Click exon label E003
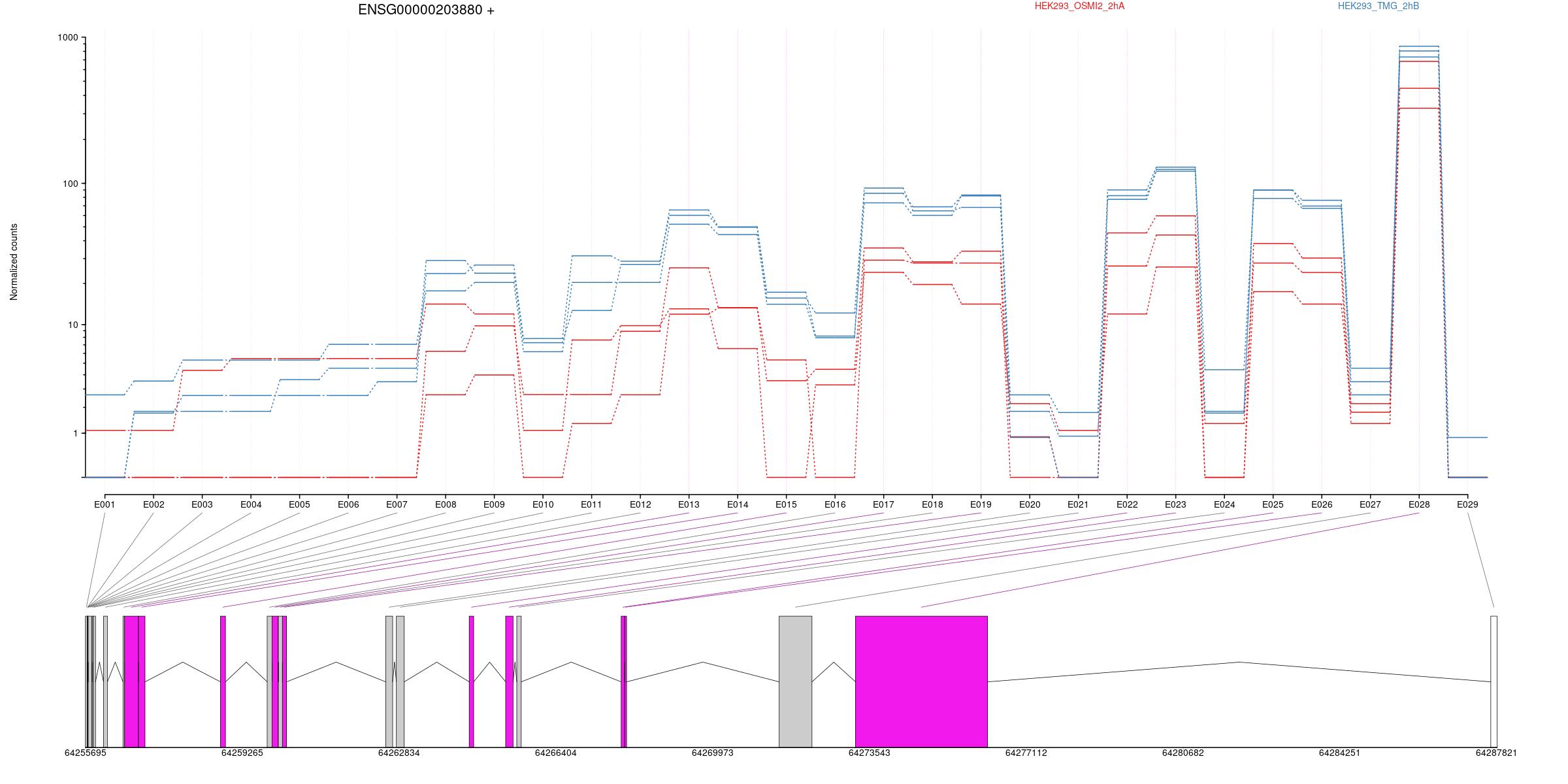The height and width of the screenshot is (784, 1568). point(202,504)
